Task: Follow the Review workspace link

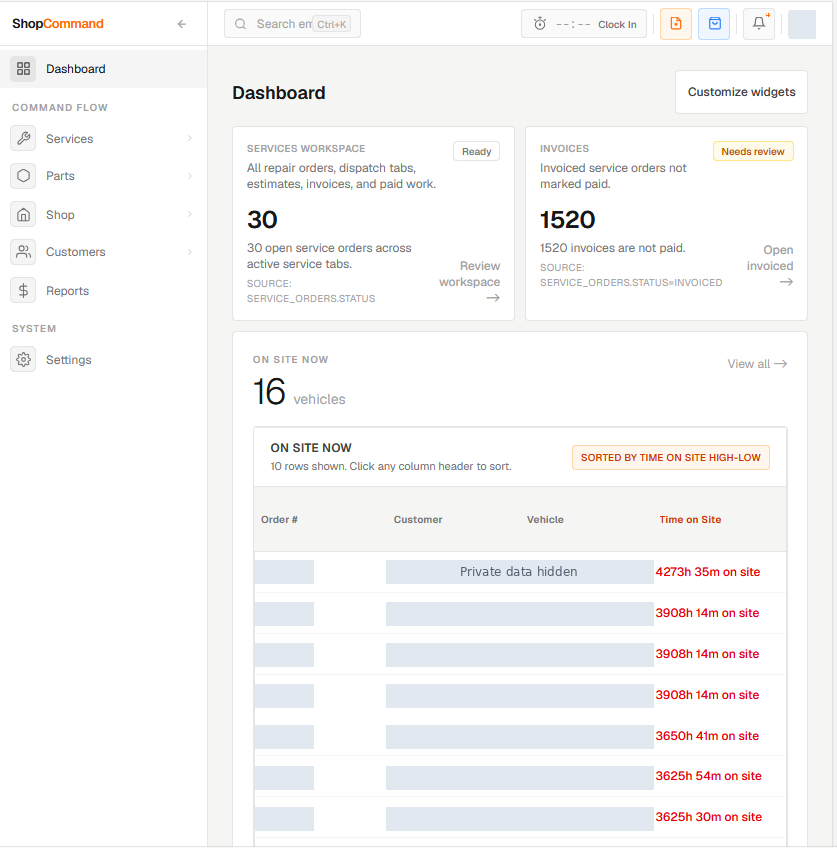Action: coord(469,281)
